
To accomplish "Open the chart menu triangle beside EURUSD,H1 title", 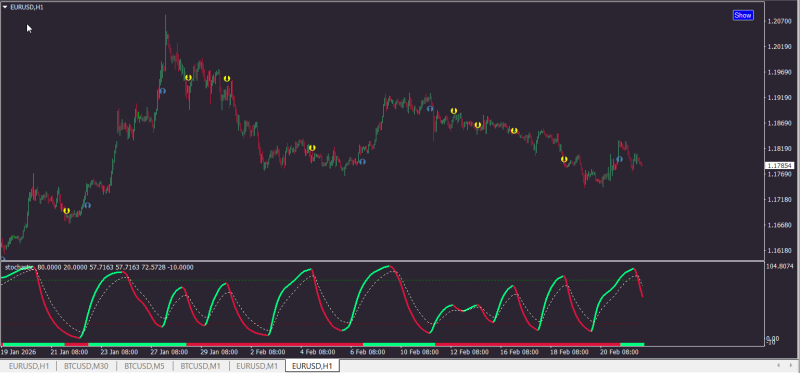I will 5,8.
